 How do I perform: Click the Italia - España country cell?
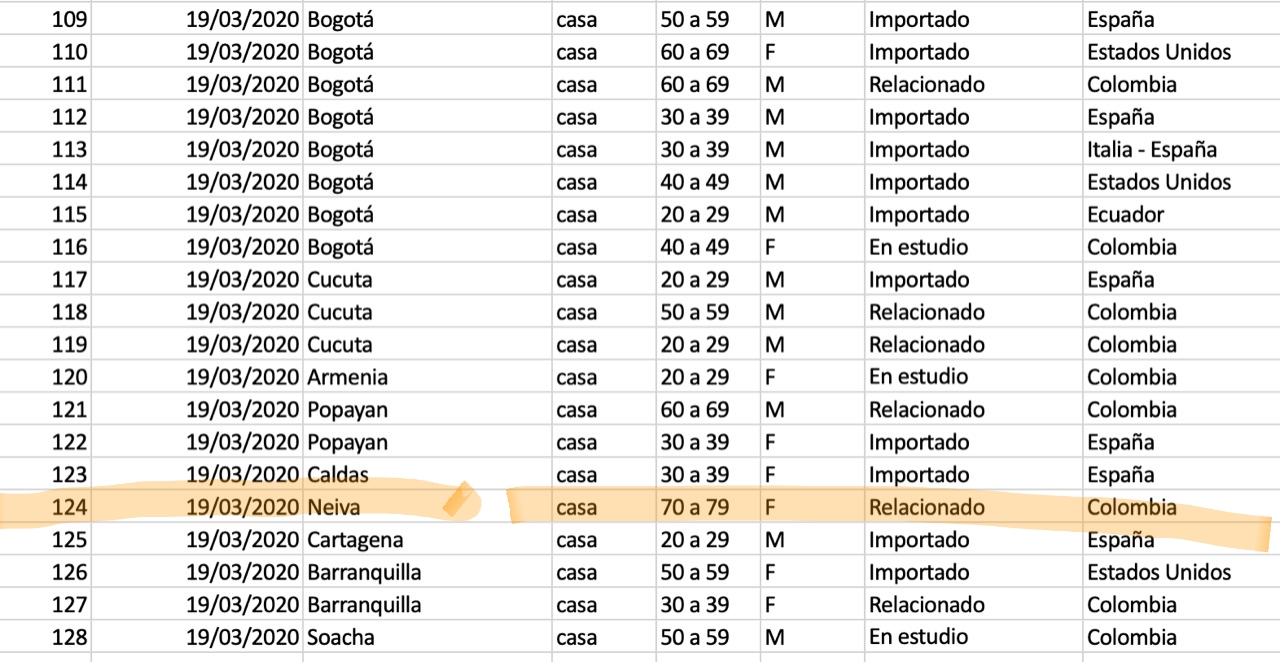click(1181, 149)
